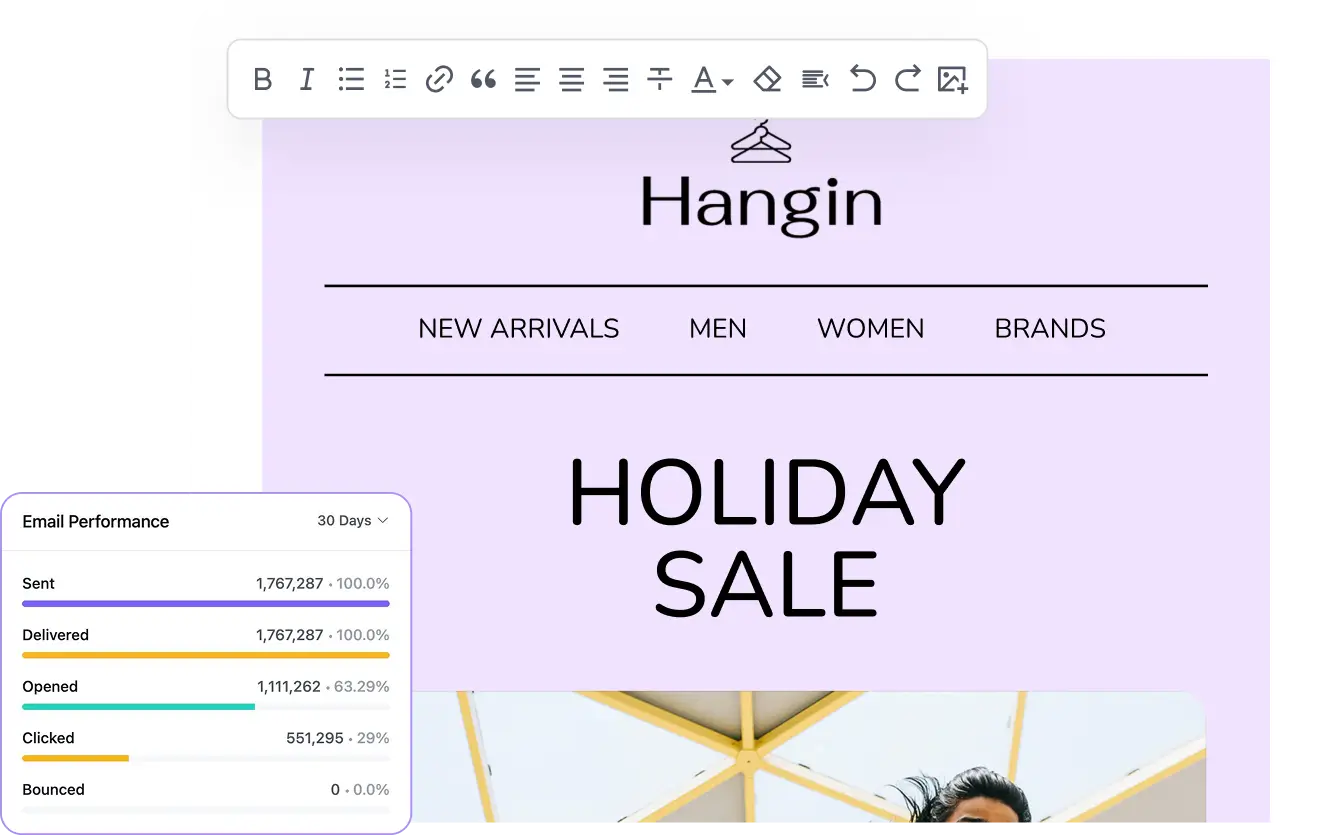Click the Email Performance title
Image resolution: width=1344 pixels, height=836 pixels.
point(96,521)
